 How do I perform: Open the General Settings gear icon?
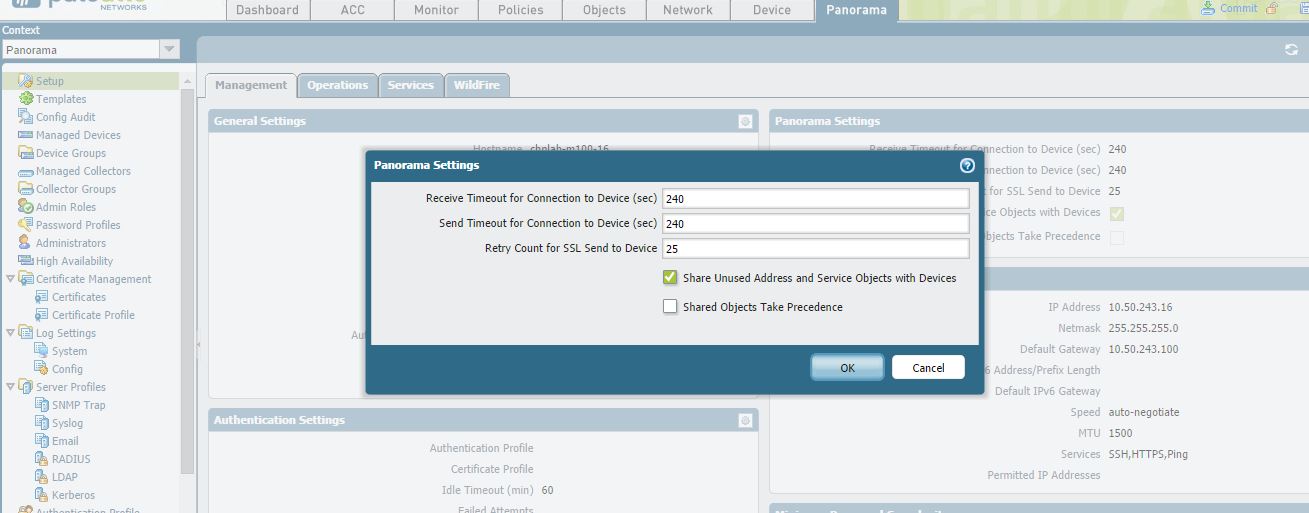pos(745,121)
